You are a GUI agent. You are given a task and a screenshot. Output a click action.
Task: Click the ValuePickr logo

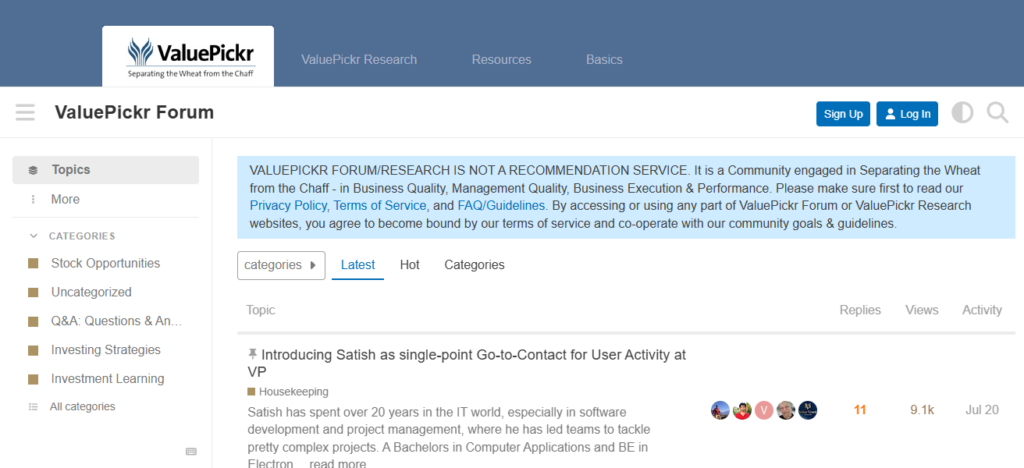pos(188,57)
